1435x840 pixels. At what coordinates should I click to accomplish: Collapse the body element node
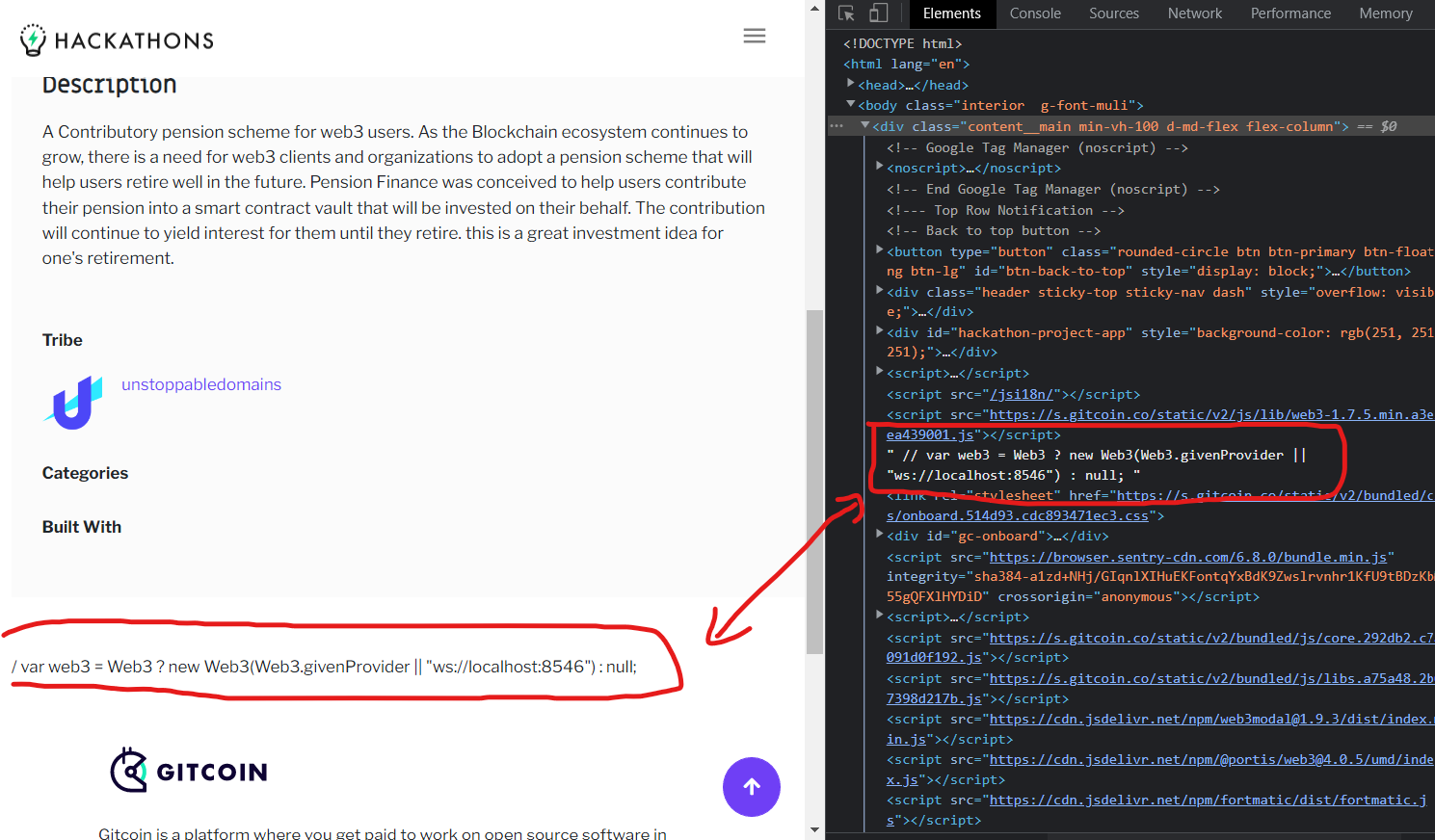pyautogui.click(x=851, y=104)
